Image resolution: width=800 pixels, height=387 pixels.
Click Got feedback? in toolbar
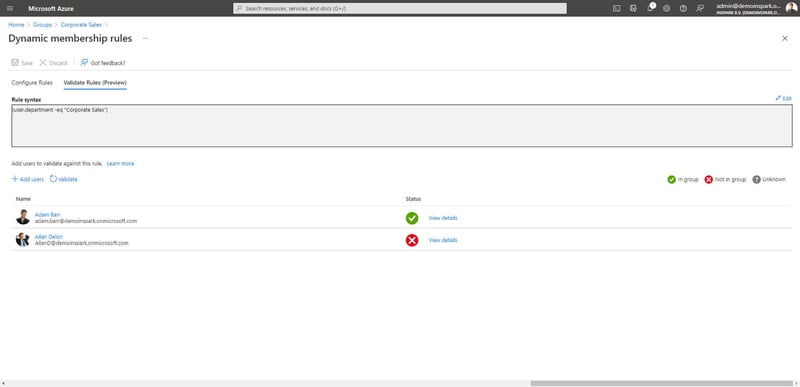coord(103,63)
